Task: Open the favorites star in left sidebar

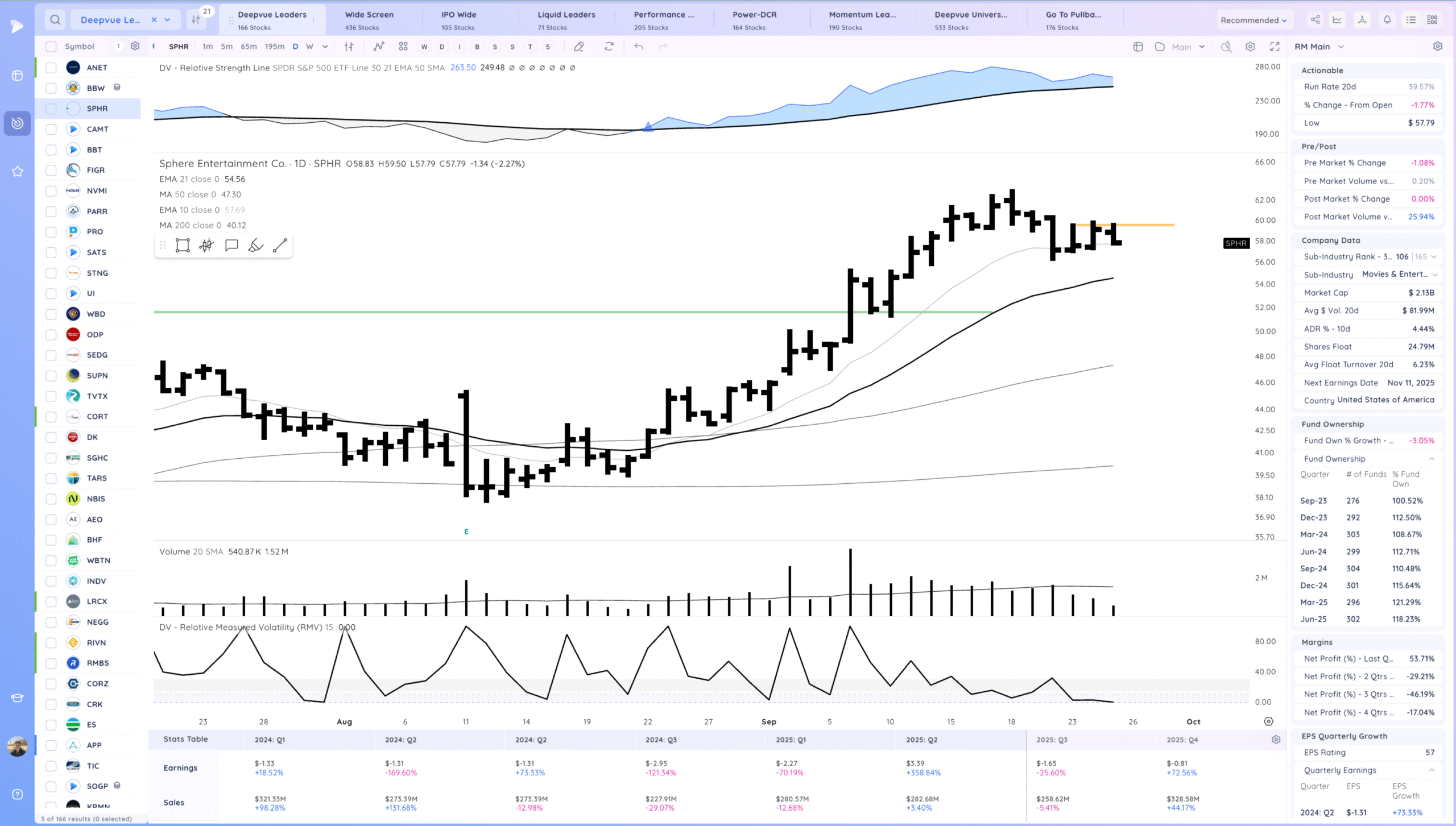Action: 18,171
